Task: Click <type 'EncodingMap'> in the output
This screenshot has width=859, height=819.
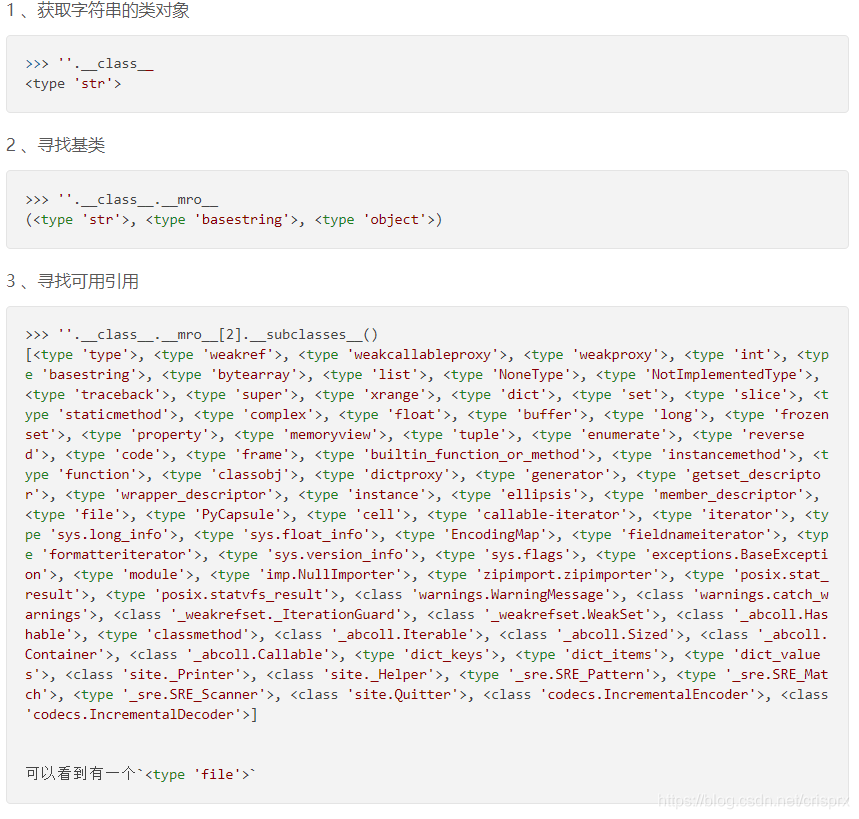Action: coord(475,535)
